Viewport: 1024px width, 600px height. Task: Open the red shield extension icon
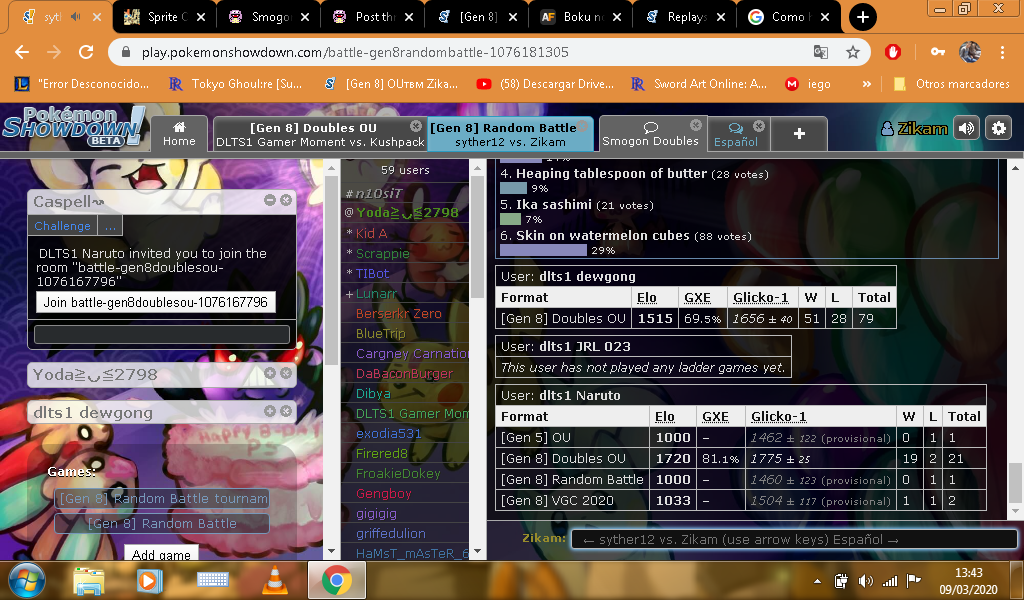893,52
